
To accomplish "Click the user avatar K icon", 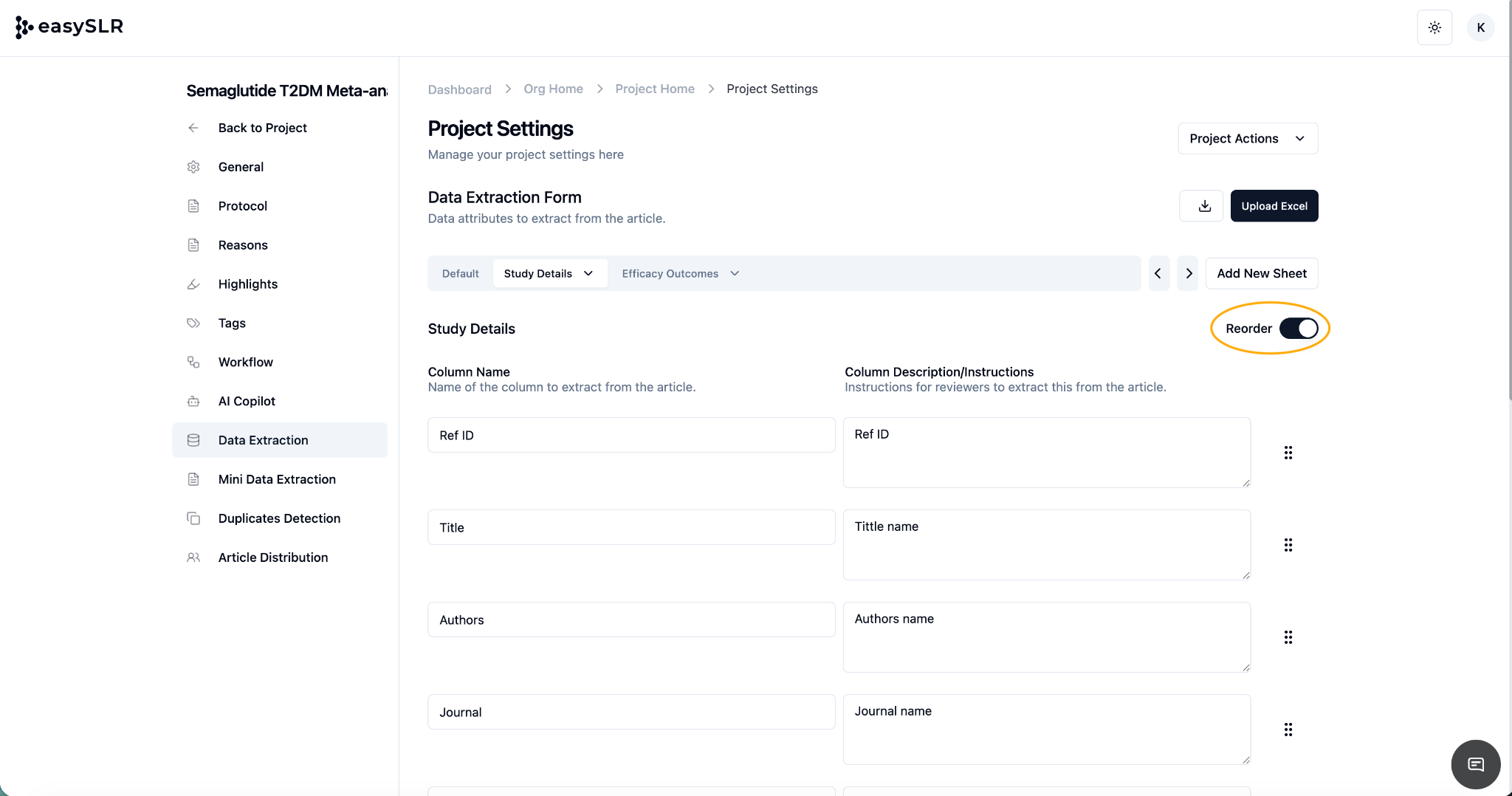I will (1480, 27).
